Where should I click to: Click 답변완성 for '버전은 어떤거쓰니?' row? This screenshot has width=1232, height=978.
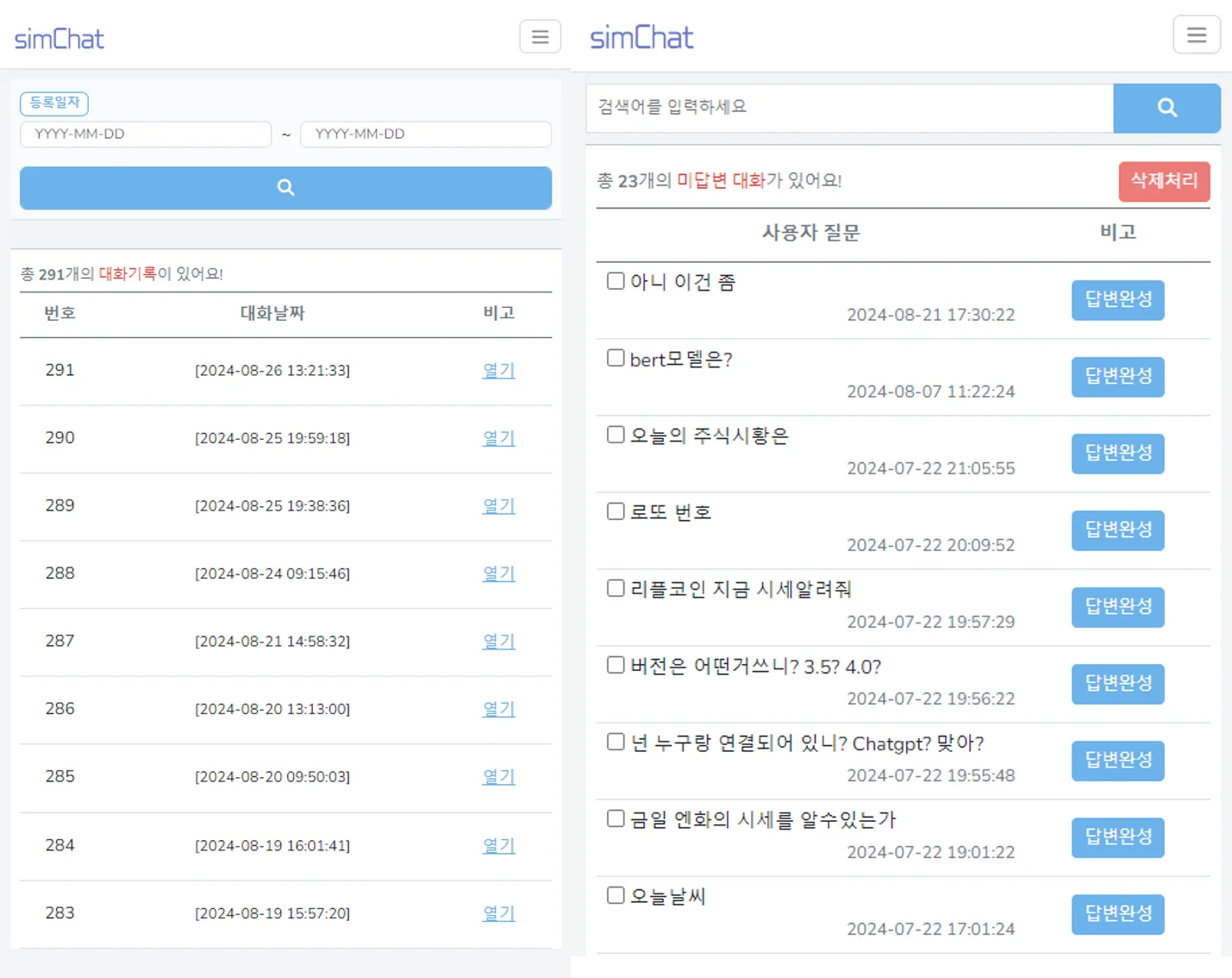1118,684
